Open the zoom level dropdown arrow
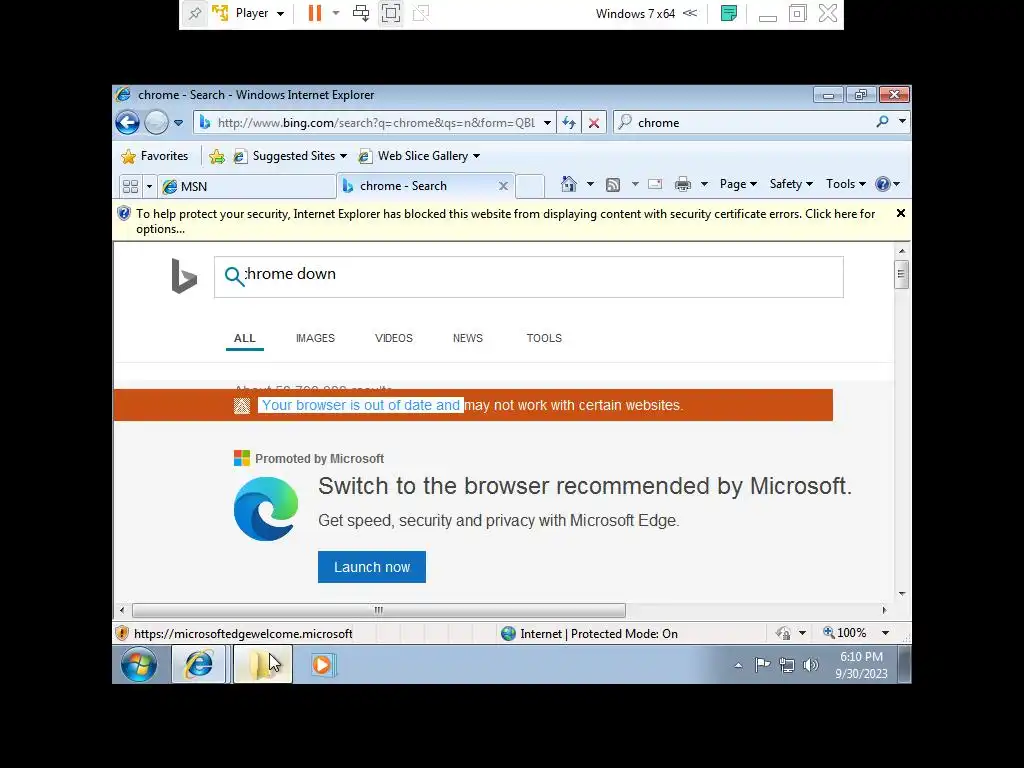The image size is (1024, 768). 886,633
